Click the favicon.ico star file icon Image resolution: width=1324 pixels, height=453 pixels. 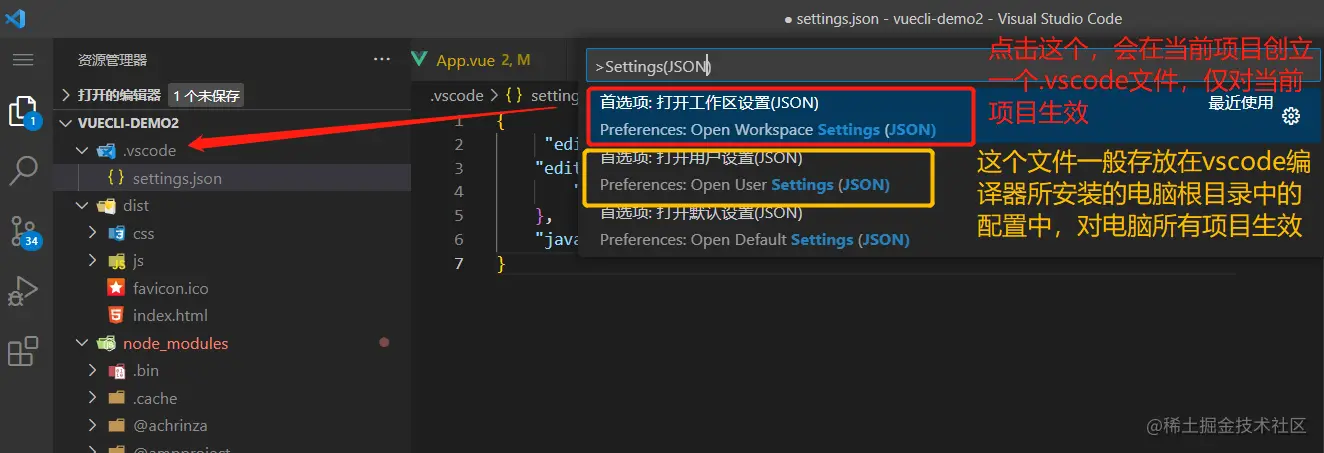tap(116, 288)
